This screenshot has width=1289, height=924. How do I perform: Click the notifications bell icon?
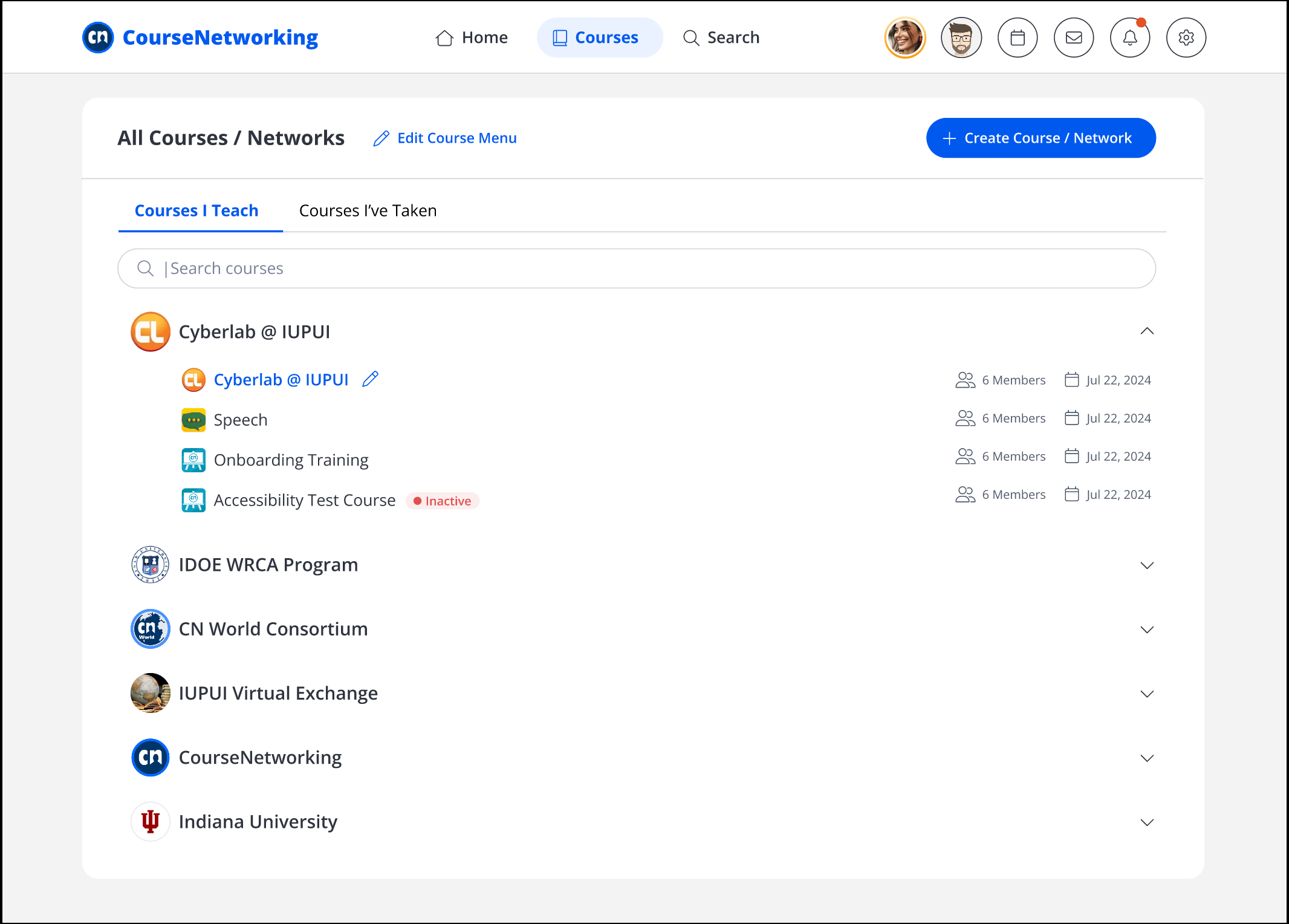(1130, 37)
